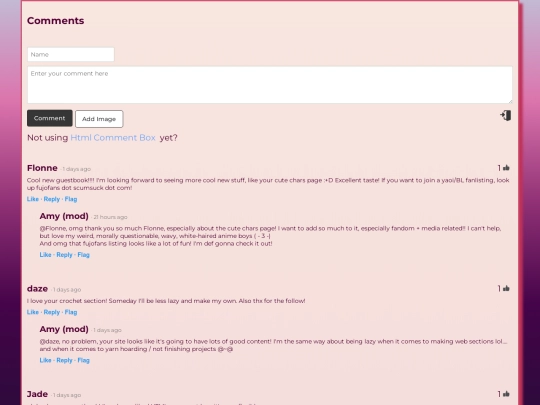
Task: Click the Comments heading
Action: [55, 21]
